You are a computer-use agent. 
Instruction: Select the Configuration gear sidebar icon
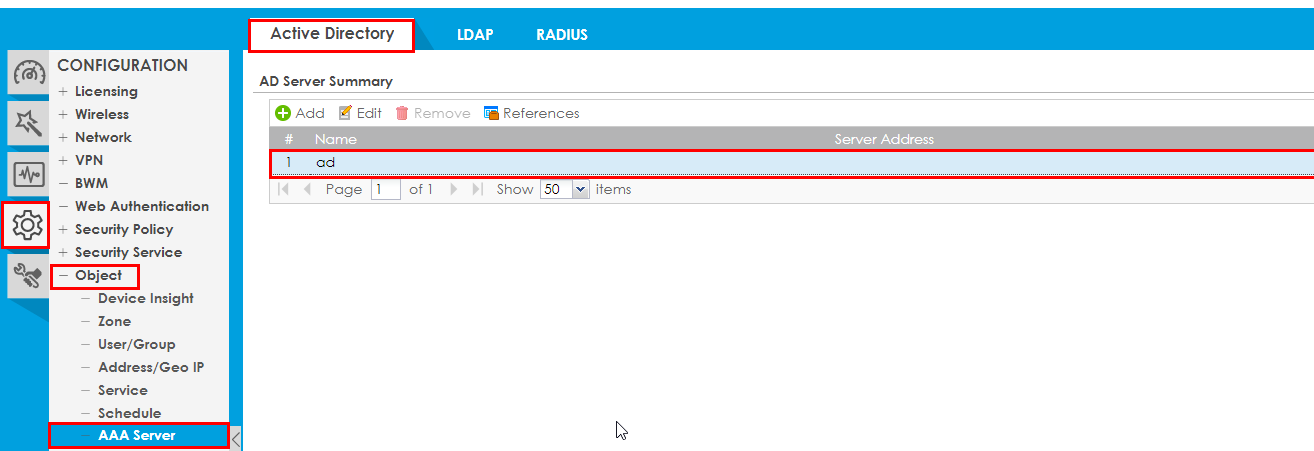coord(27,226)
